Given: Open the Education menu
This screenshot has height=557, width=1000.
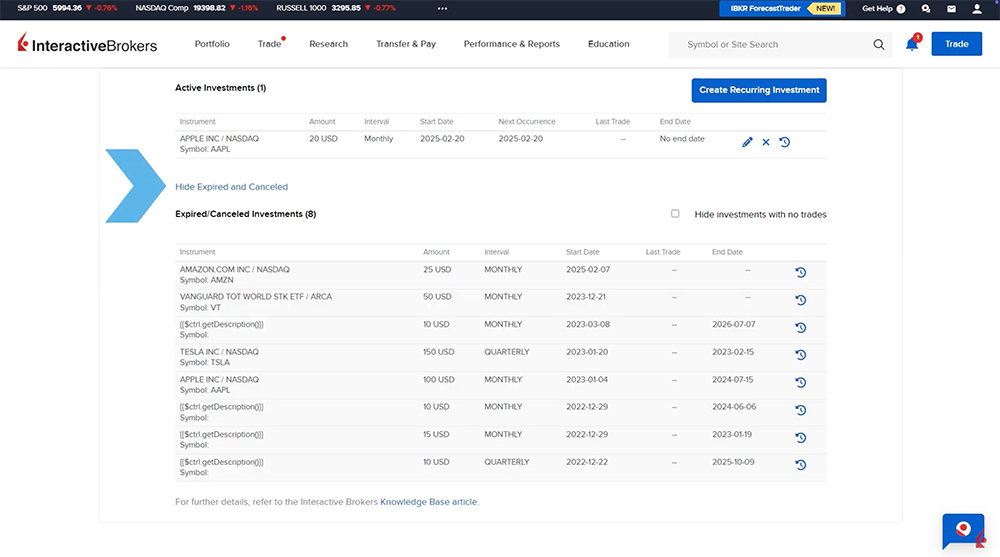Looking at the screenshot, I should pyautogui.click(x=608, y=44).
